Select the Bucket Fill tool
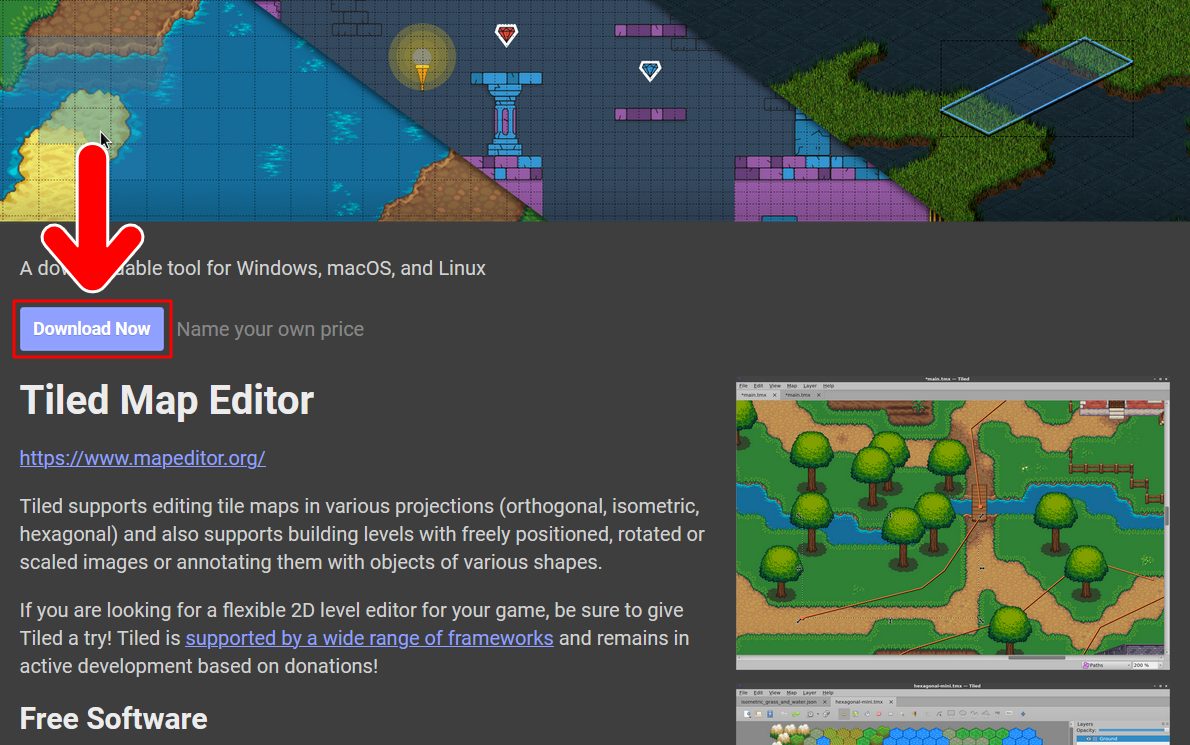1190x745 pixels. point(855,714)
